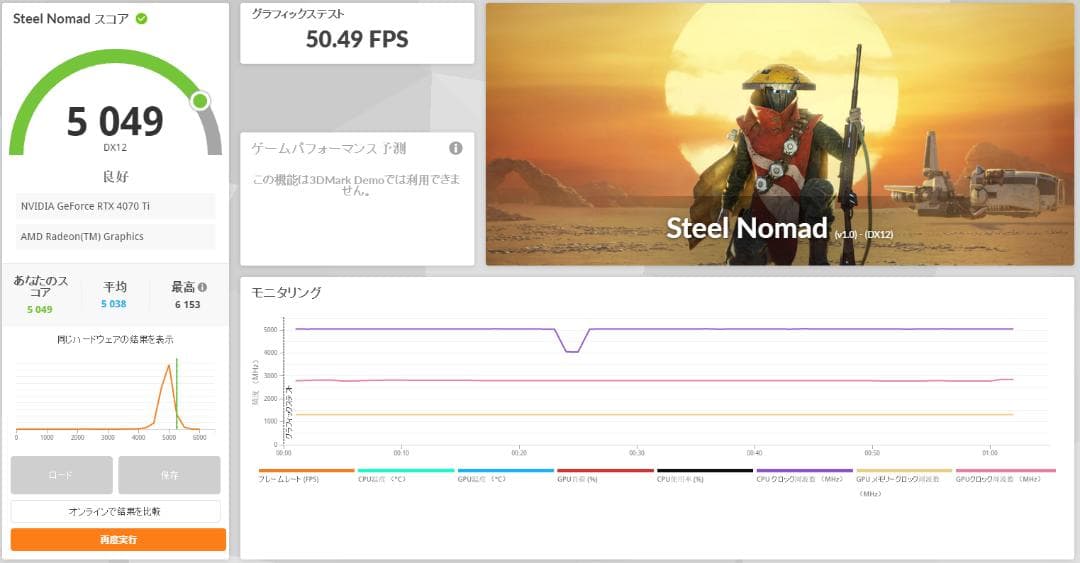Select the AMD Radeon(TM) Graphics entry
Viewport: 1080px width, 563px height.
pos(115,236)
